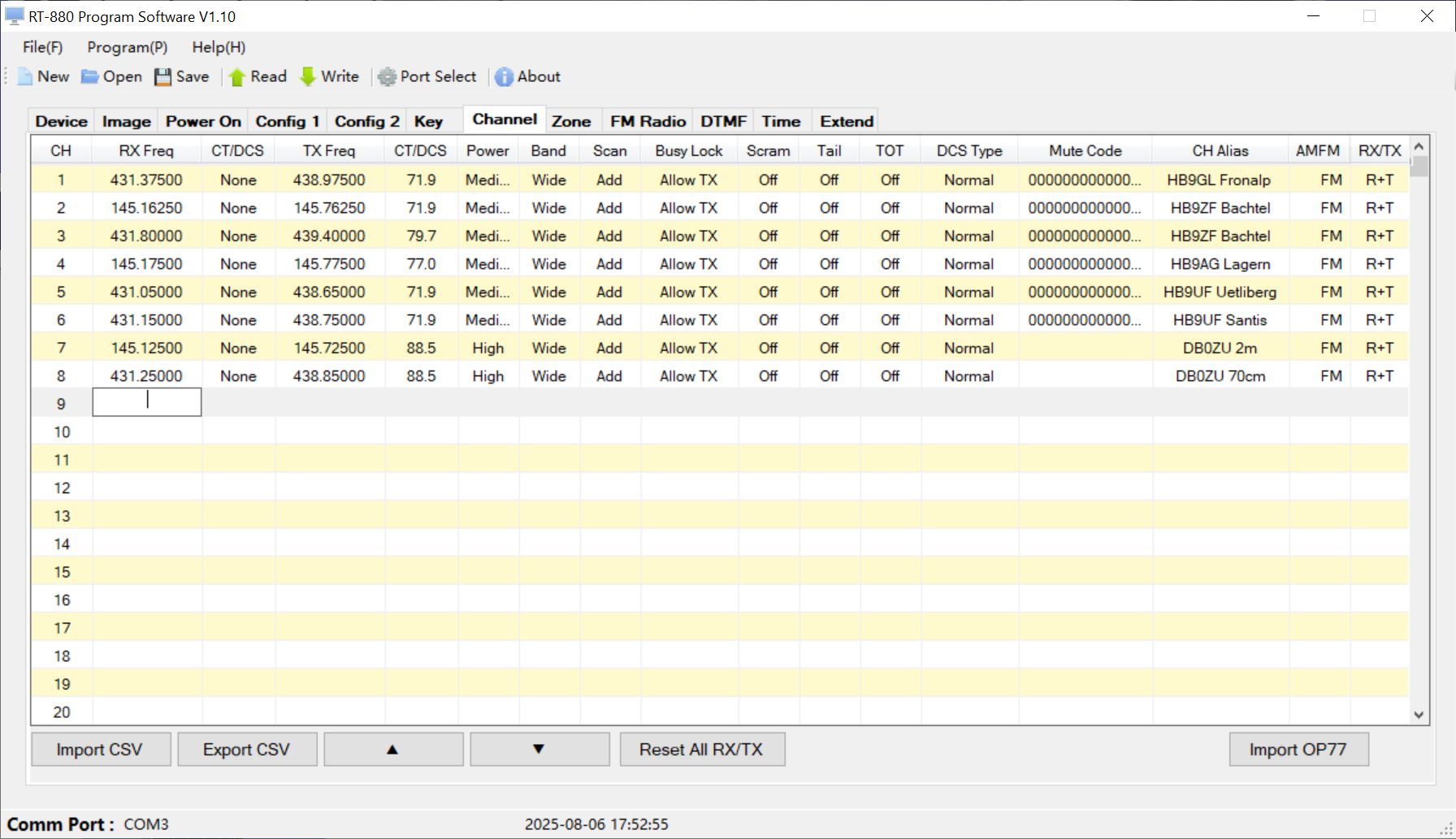1456x839 pixels.
Task: Click the New file toolbar icon
Action: coord(25,76)
